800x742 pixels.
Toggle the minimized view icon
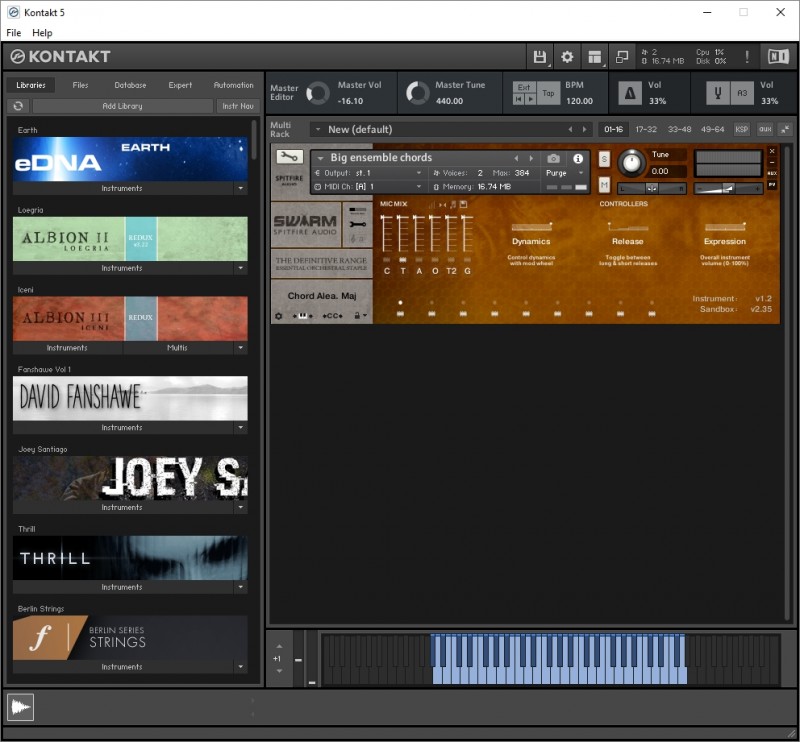622,57
